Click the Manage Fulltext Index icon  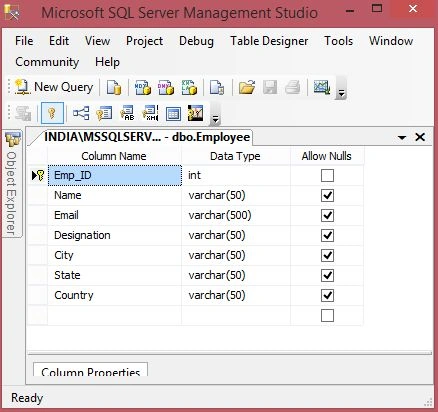pyautogui.click(x=127, y=113)
